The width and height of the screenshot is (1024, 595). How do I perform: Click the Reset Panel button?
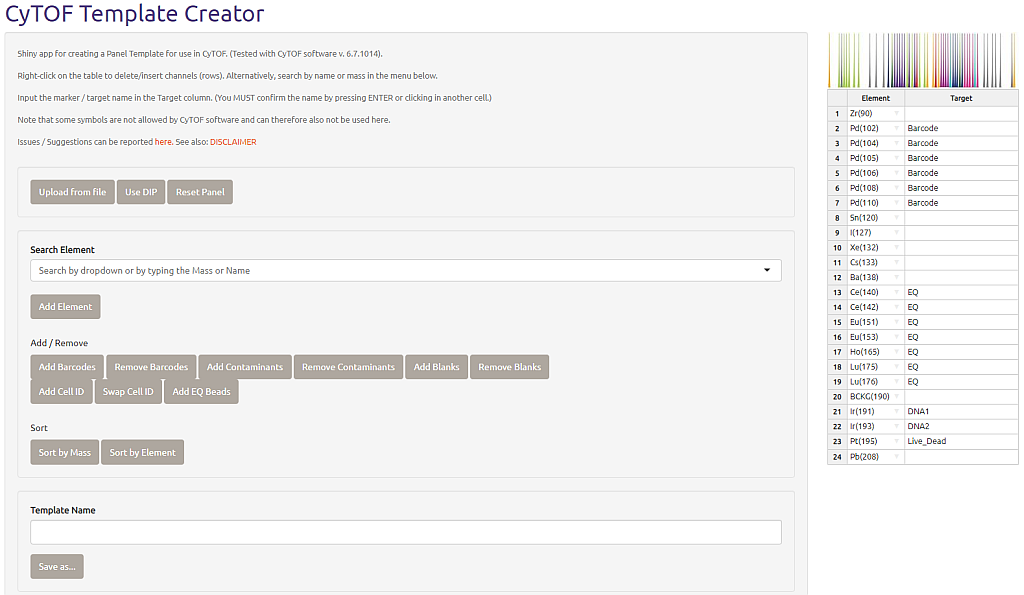(x=200, y=192)
